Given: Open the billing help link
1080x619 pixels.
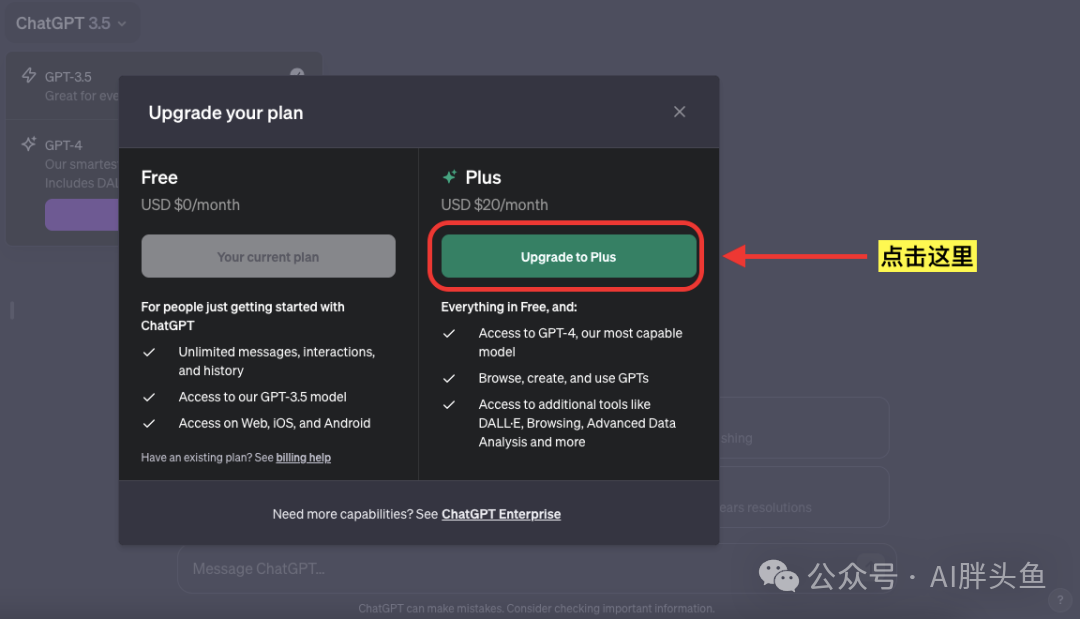Looking at the screenshot, I should 303,458.
